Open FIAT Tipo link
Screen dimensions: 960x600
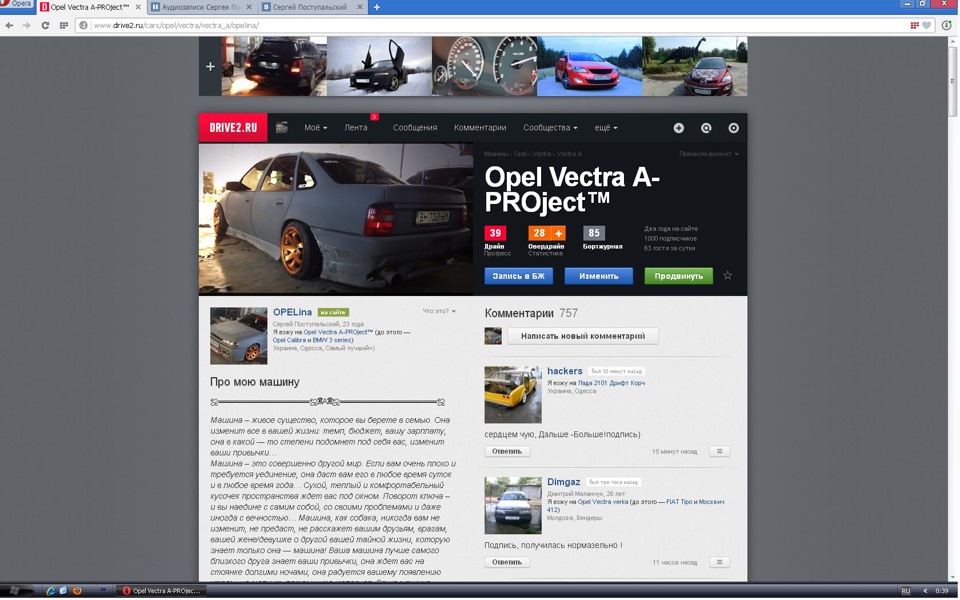pyautogui.click(x=679, y=501)
